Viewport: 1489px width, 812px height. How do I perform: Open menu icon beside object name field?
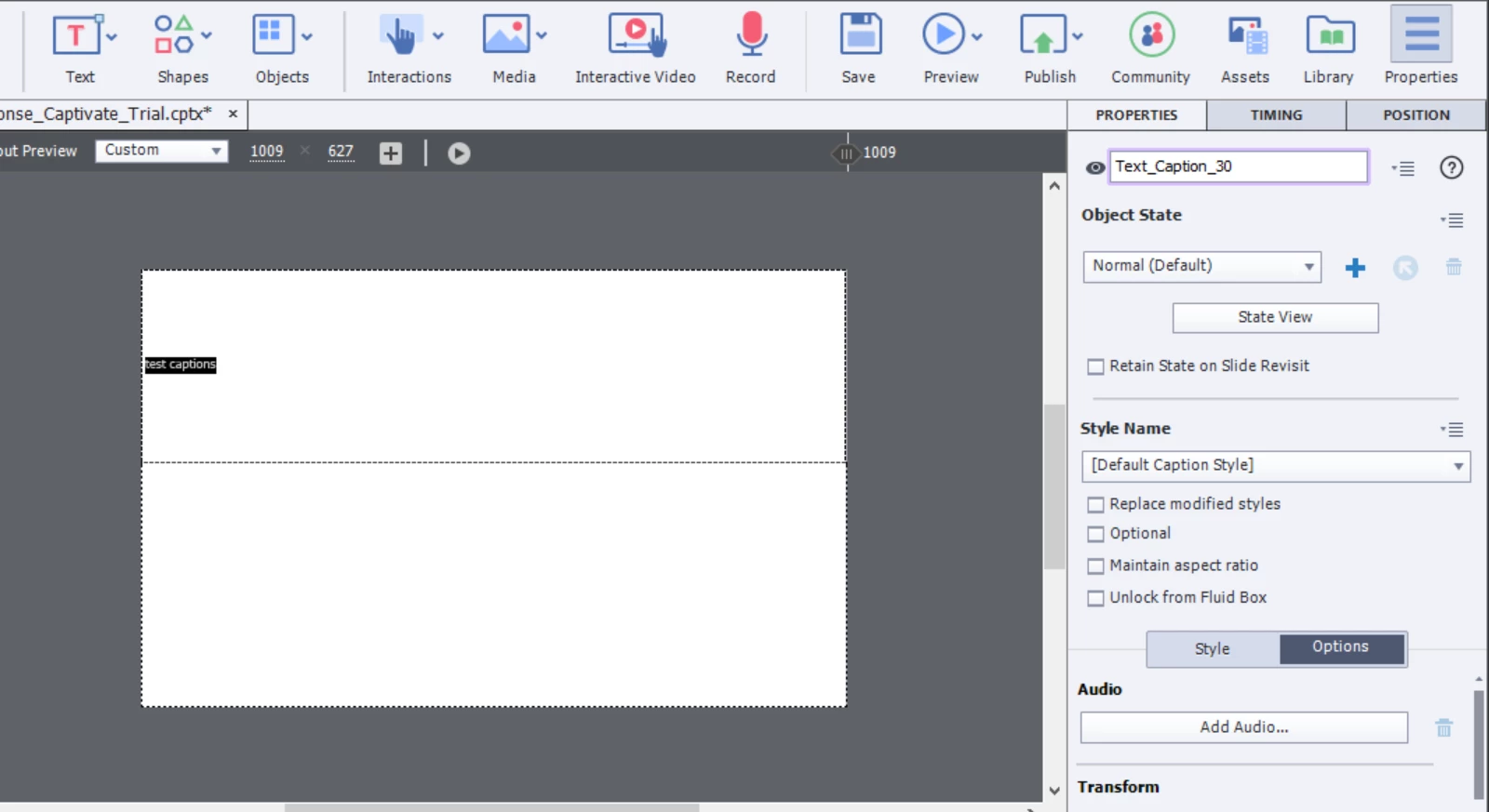(1403, 168)
